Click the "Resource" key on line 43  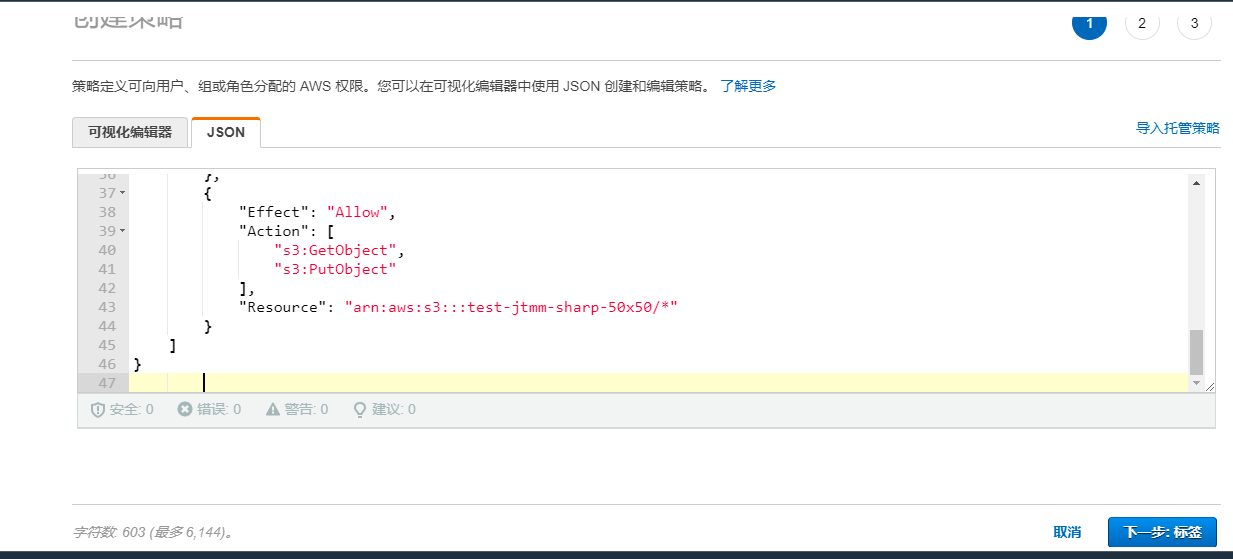click(283, 307)
